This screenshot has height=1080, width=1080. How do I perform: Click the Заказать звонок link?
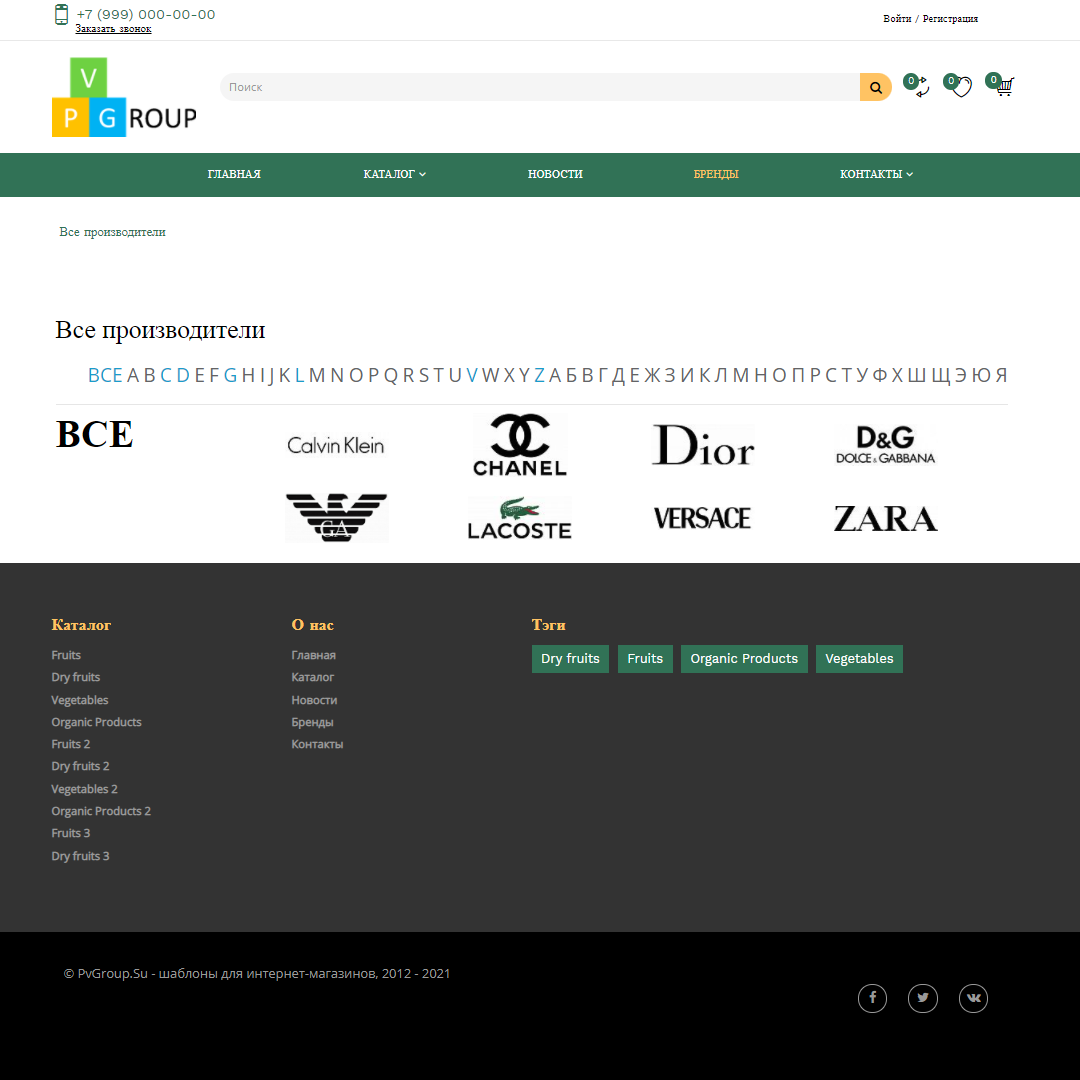[113, 28]
